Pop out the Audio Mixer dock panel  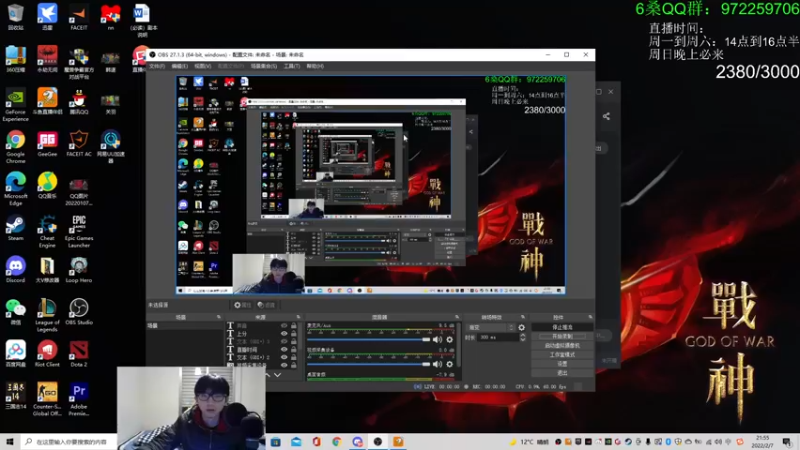pyautogui.click(x=457, y=317)
